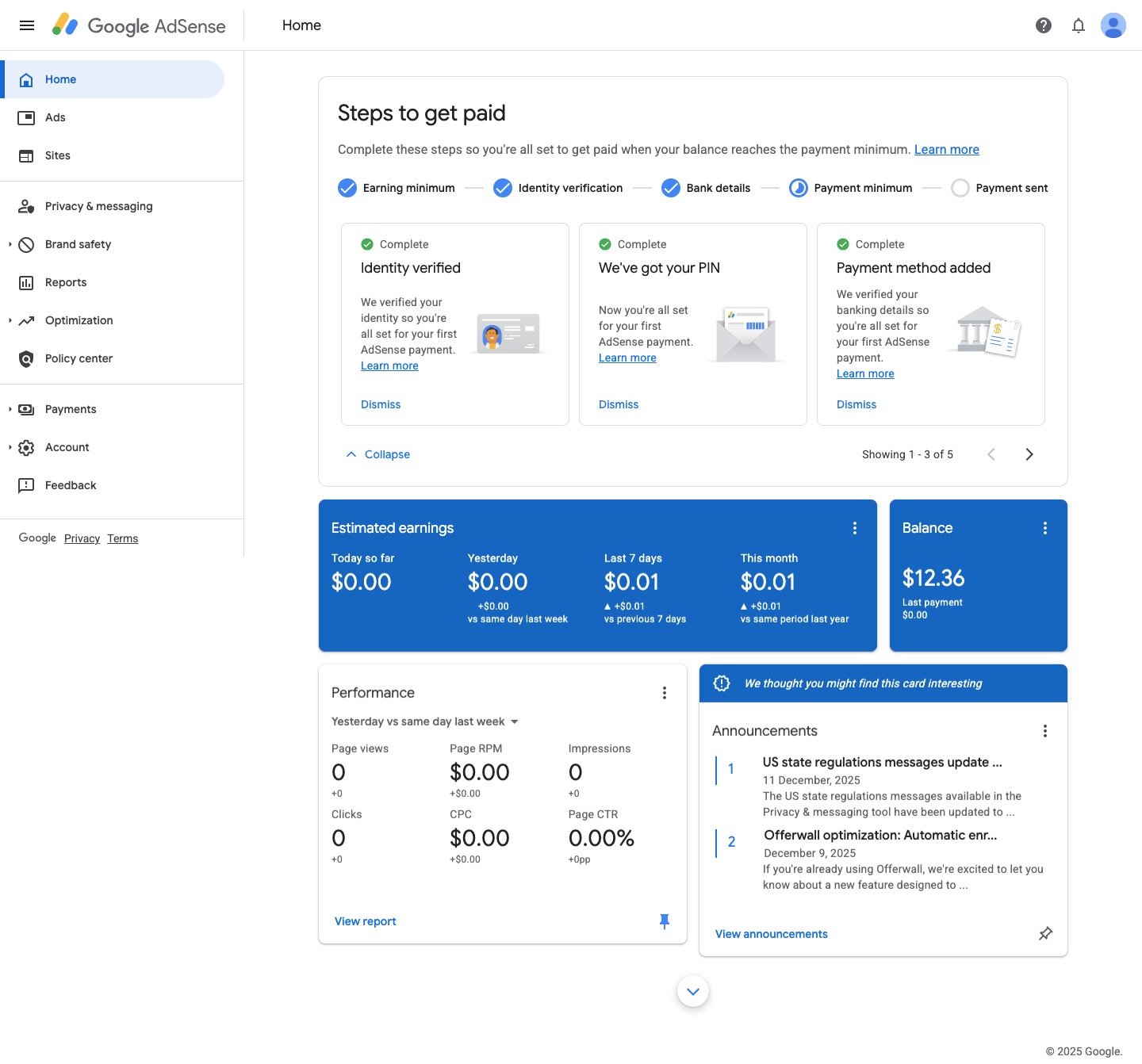Screen dimensions: 1142x1064
Task: Go to Reports in sidebar
Action: [65, 282]
